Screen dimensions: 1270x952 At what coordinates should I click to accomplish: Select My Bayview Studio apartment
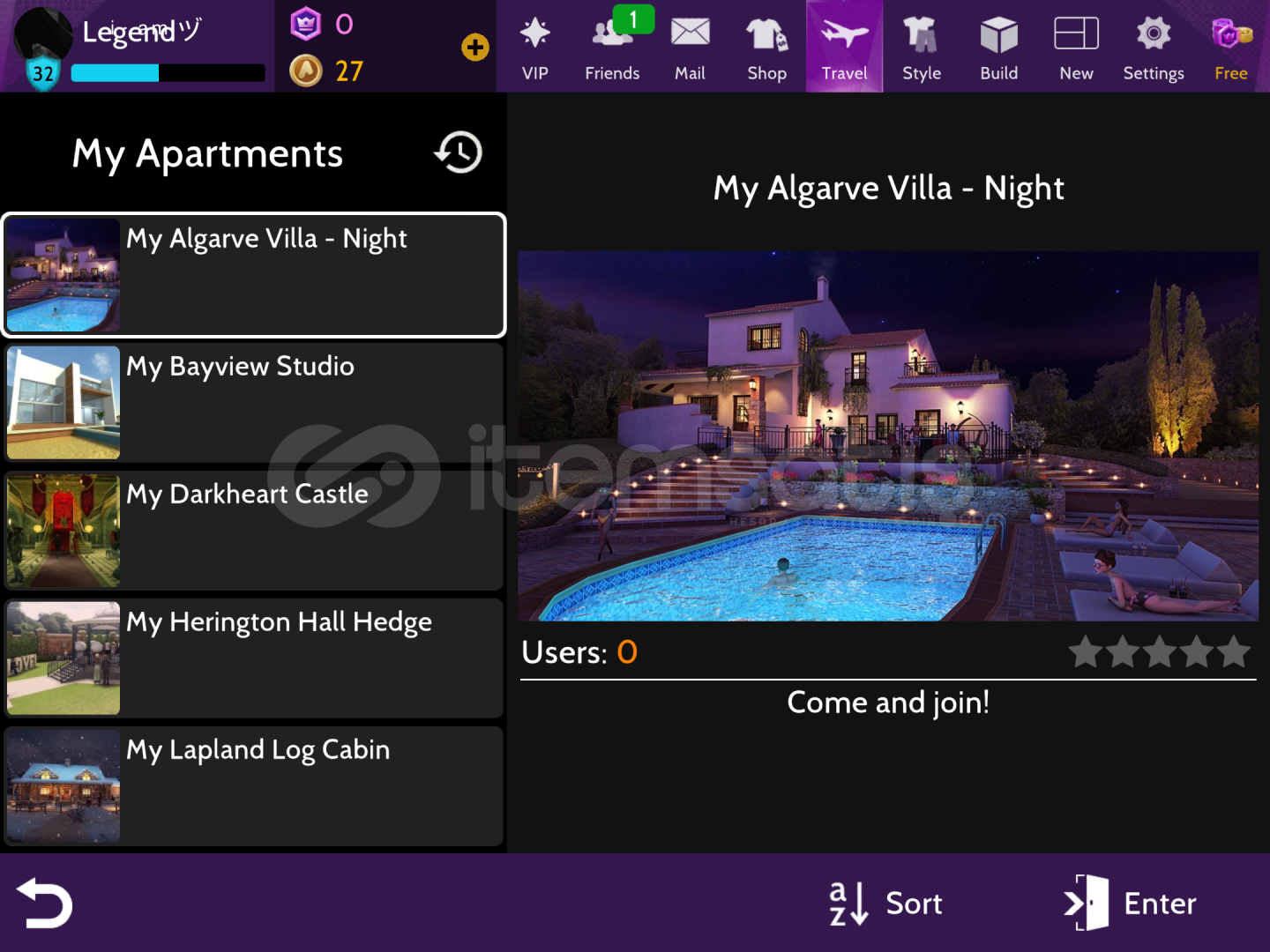coord(254,403)
